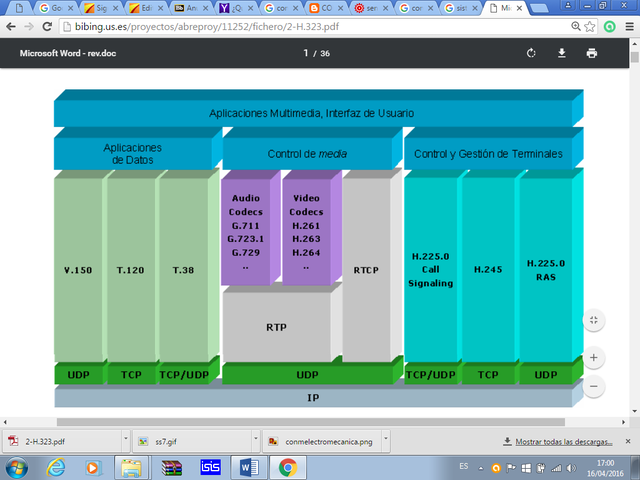The height and width of the screenshot is (480, 640).
Task: Switch to the Yahoo browser tab
Action: (235, 8)
